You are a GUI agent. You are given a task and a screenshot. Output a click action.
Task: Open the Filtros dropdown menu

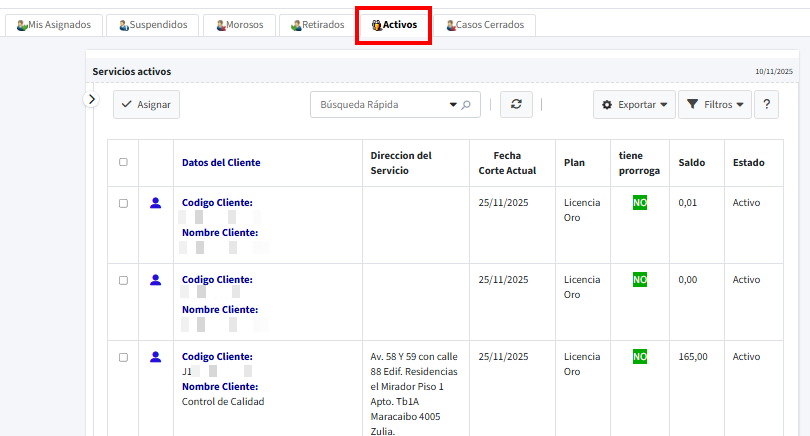[x=714, y=104]
